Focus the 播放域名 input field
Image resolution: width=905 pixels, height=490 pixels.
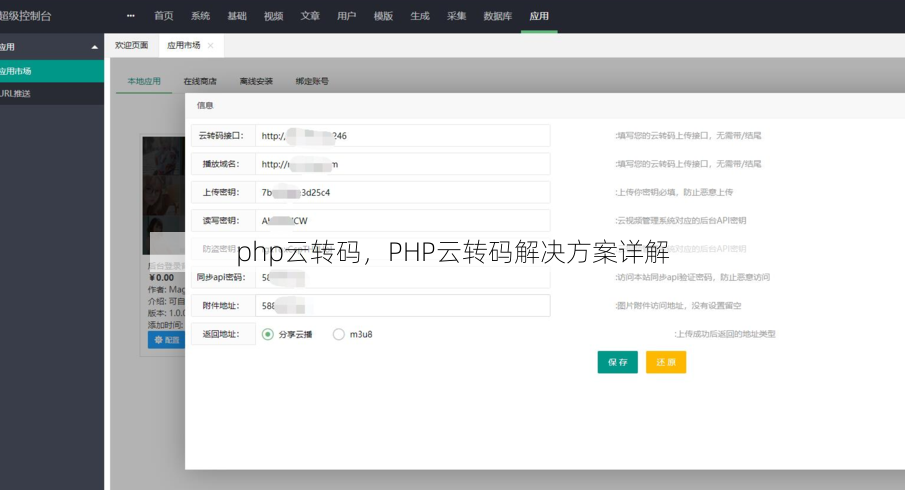[403, 164]
